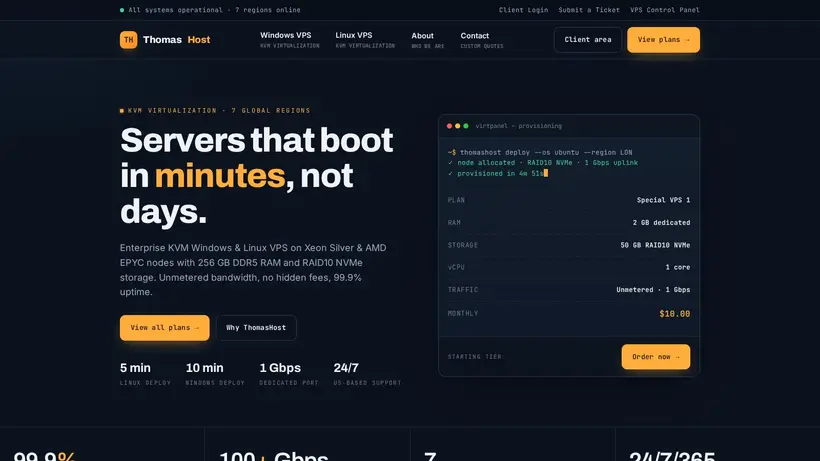This screenshot has width=820, height=461.
Task: Click the green system status dot
Action: (122, 10)
